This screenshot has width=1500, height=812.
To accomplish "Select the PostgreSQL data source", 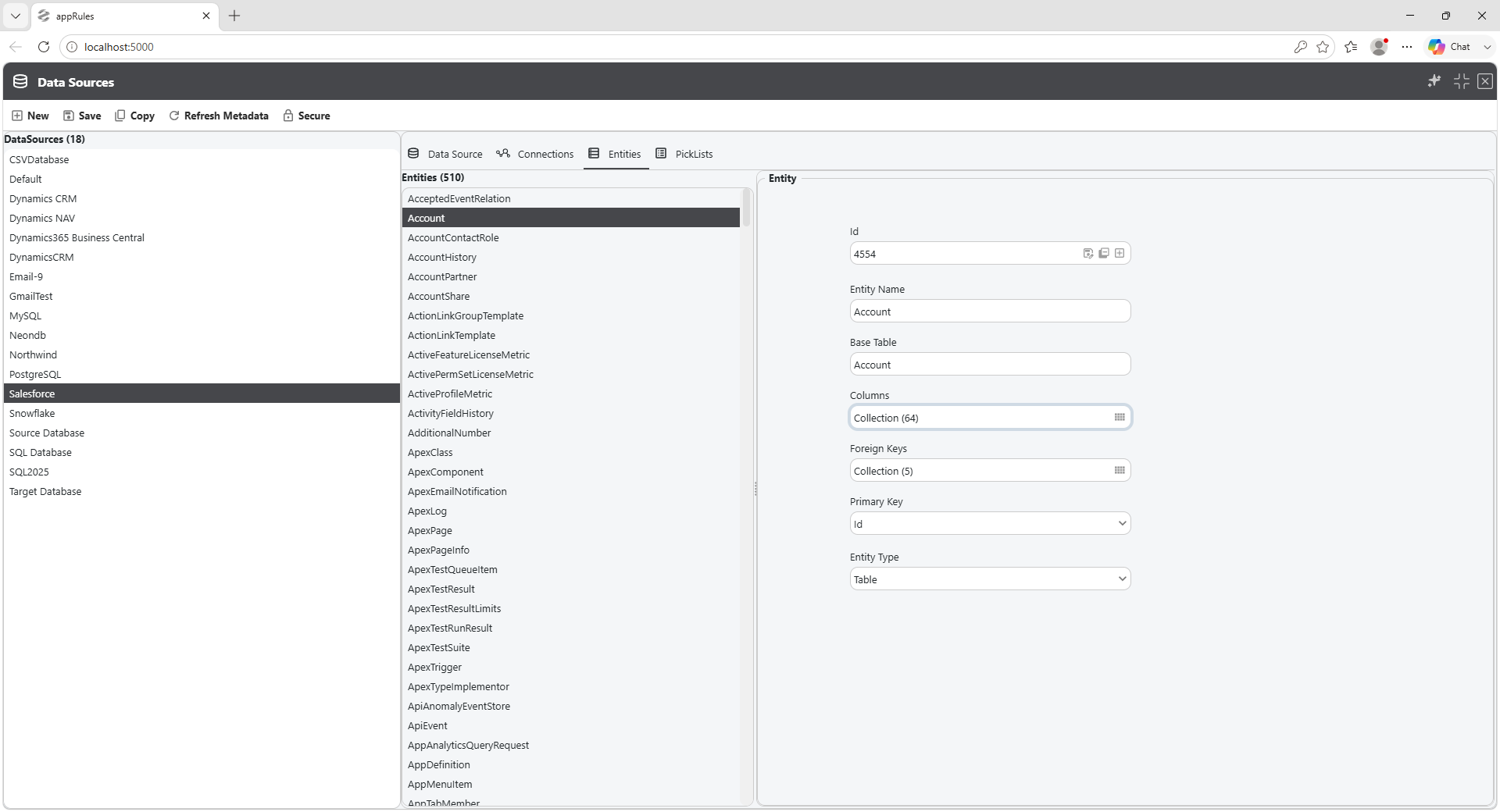I will [x=202, y=374].
